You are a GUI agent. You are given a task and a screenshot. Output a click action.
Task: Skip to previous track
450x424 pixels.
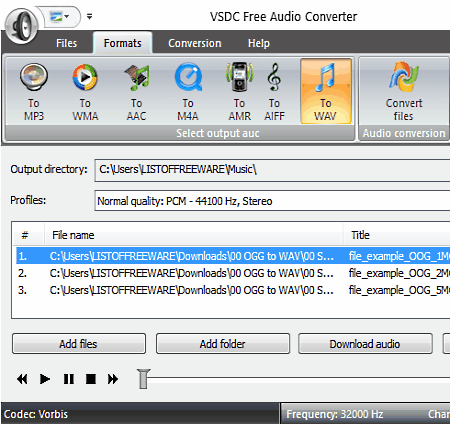tap(22, 379)
